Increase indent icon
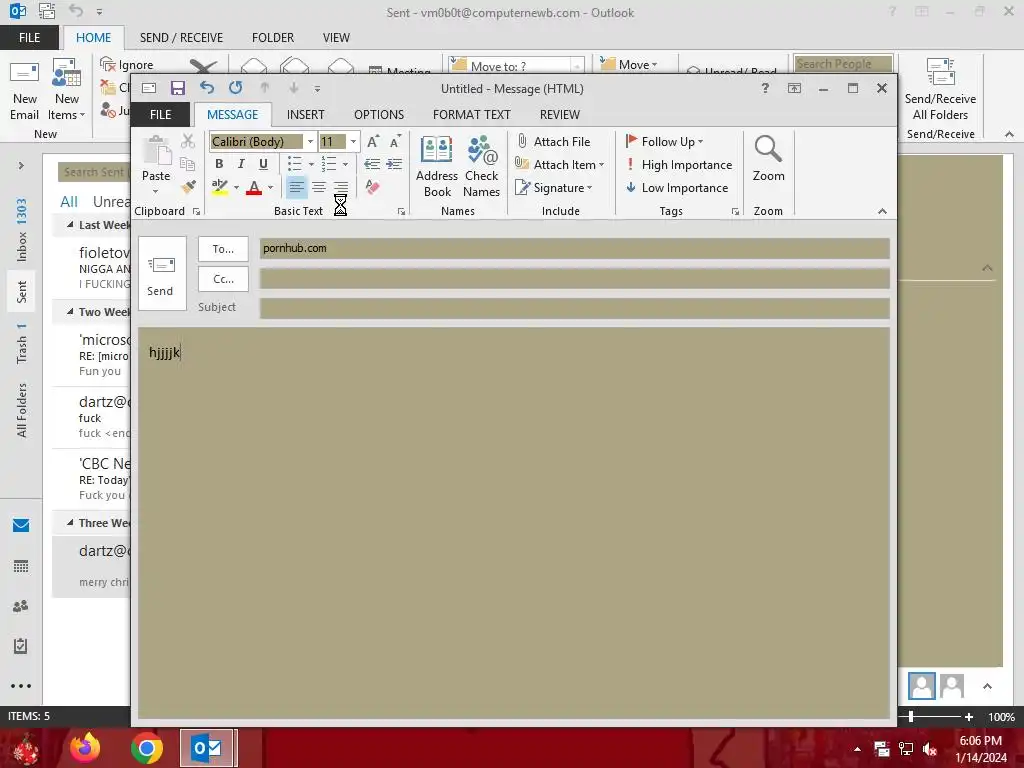Image resolution: width=1024 pixels, height=768 pixels. point(394,164)
